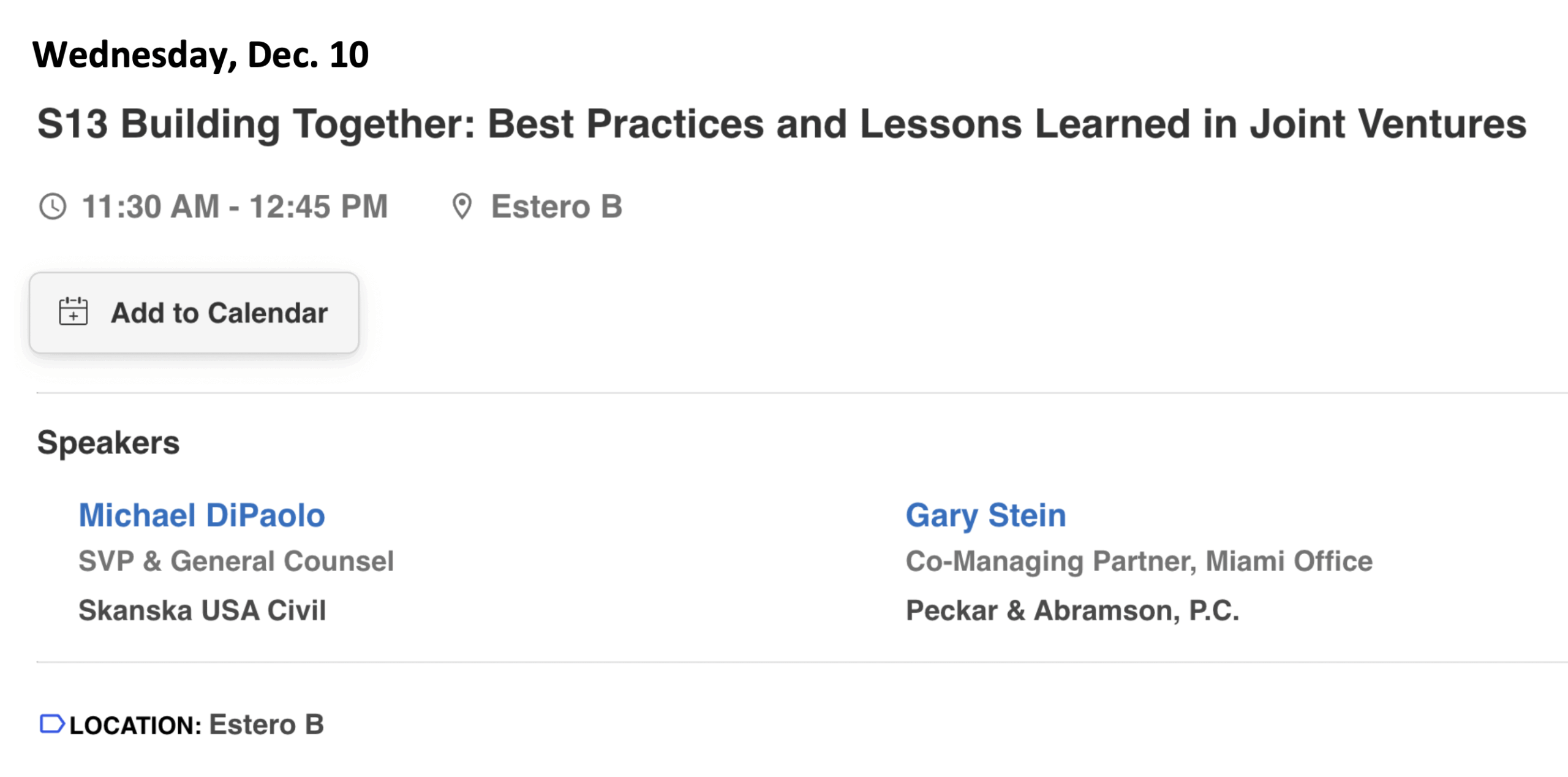The image size is (1568, 777).
Task: Click the clock icon beside the session time
Action: pyautogui.click(x=53, y=207)
